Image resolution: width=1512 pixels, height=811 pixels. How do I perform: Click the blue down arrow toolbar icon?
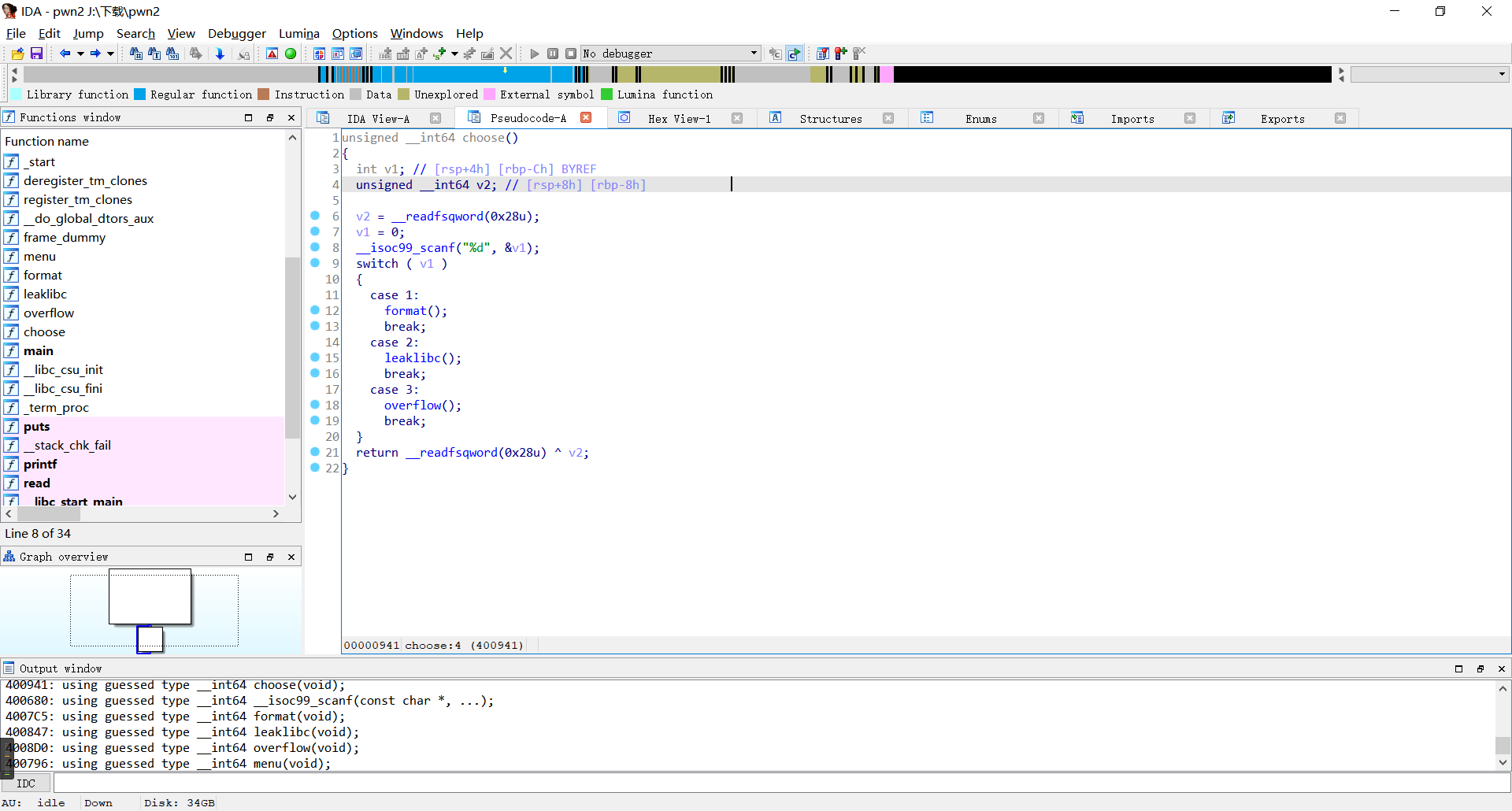point(220,54)
